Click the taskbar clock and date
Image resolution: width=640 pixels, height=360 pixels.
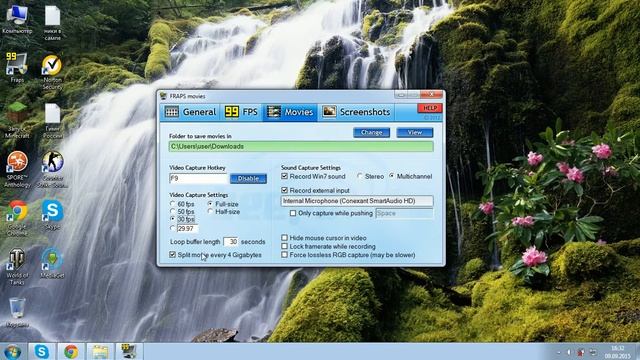point(618,352)
